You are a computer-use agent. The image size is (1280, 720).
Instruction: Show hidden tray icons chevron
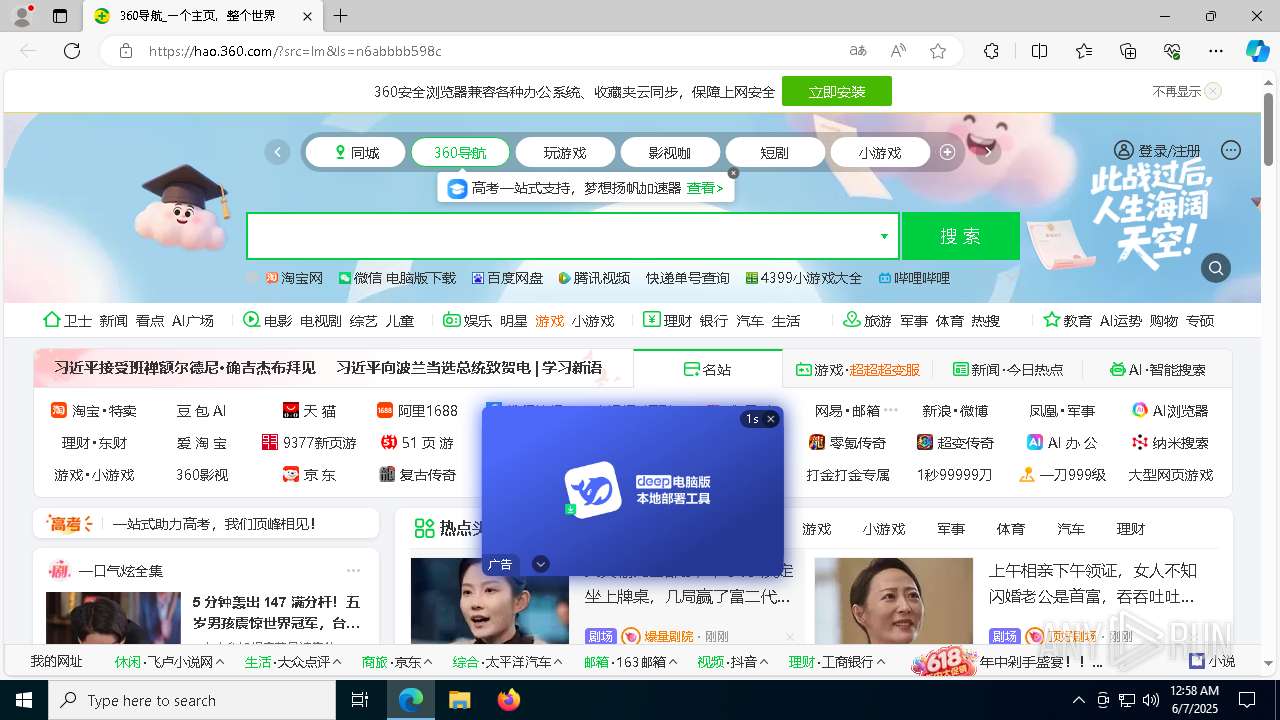pyautogui.click(x=1078, y=700)
